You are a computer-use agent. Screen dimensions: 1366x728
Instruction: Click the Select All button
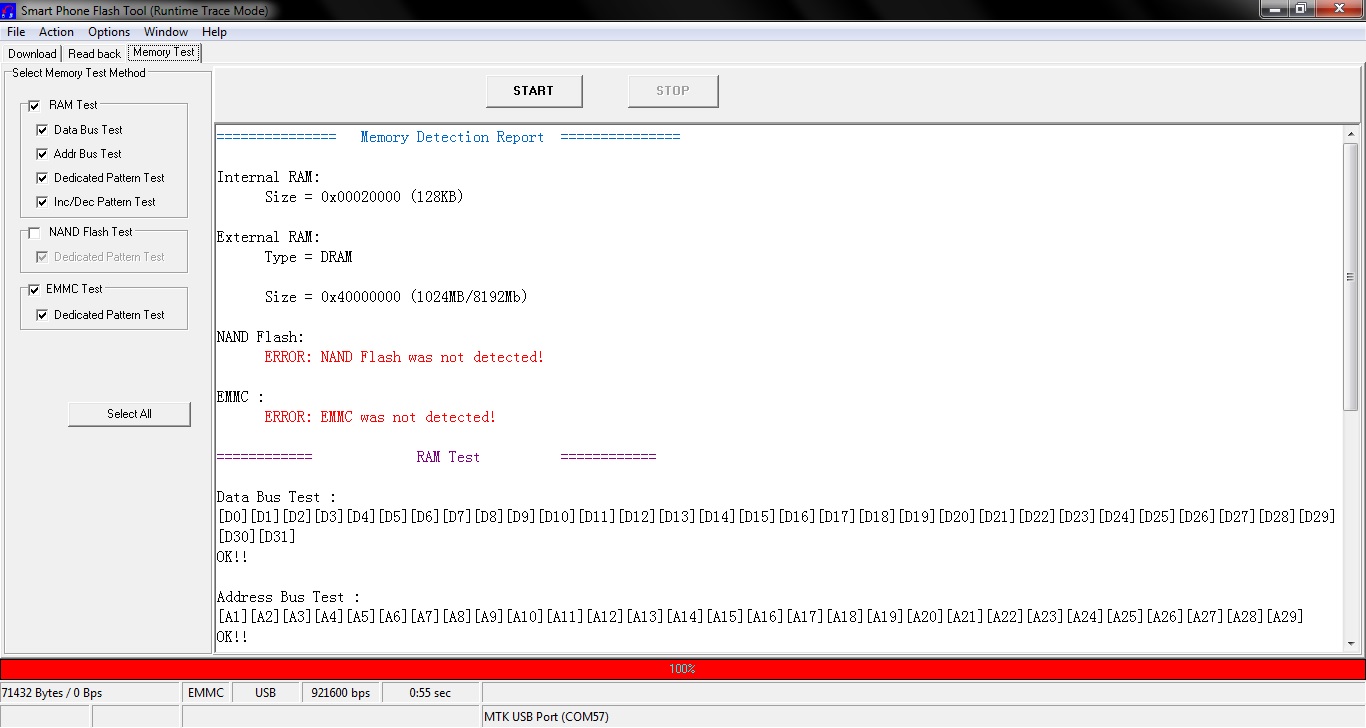[x=129, y=414]
